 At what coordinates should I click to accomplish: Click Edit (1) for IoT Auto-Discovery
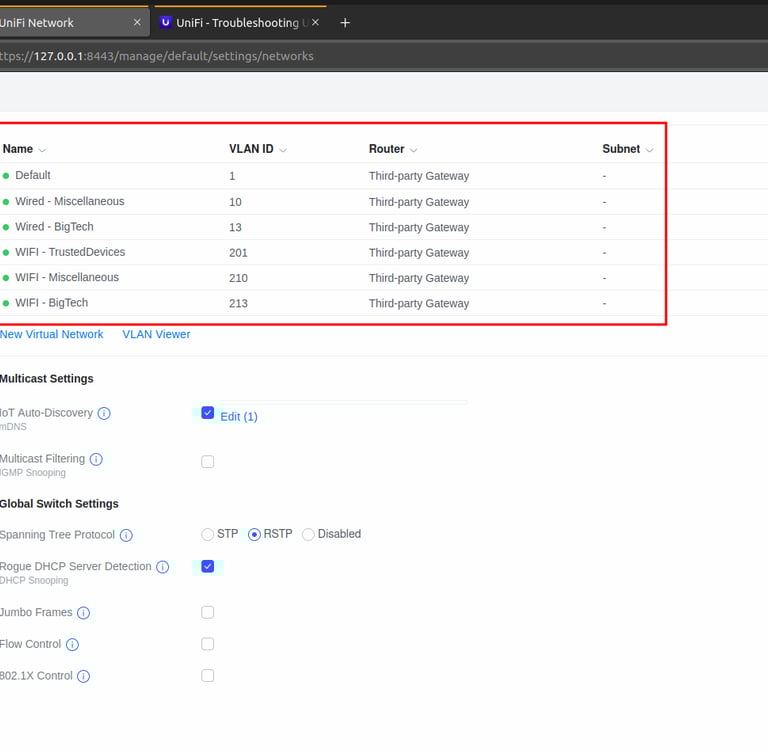[239, 417]
